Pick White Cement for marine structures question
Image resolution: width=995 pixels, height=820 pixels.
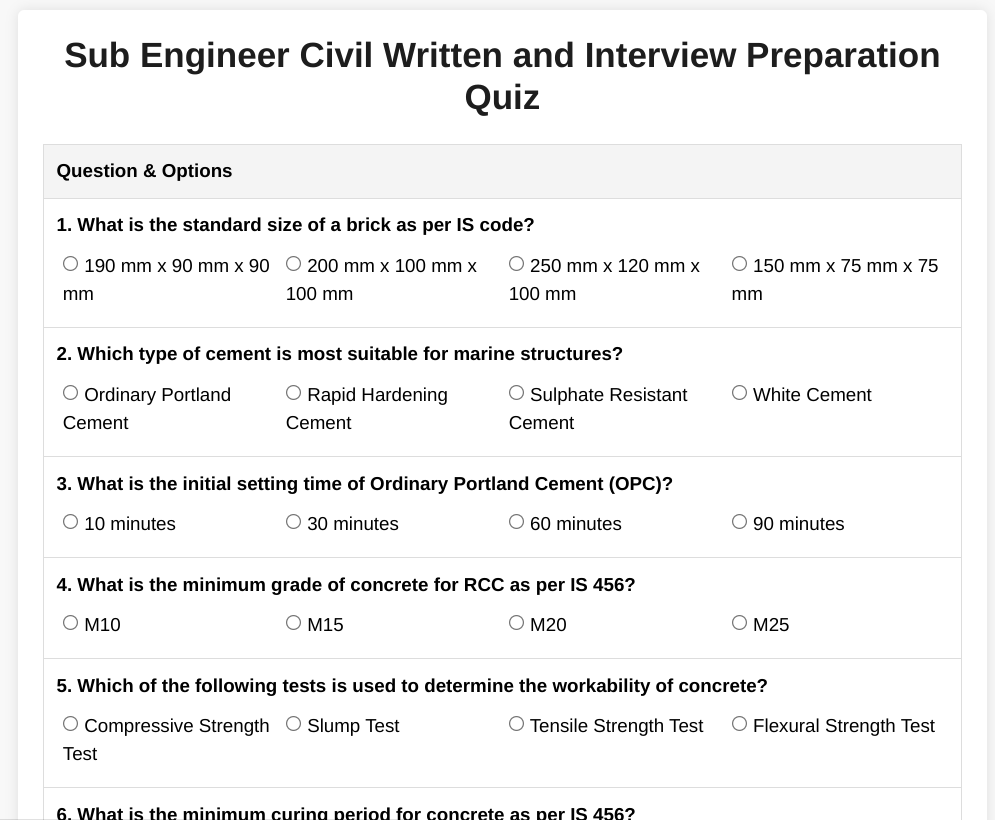tap(739, 392)
